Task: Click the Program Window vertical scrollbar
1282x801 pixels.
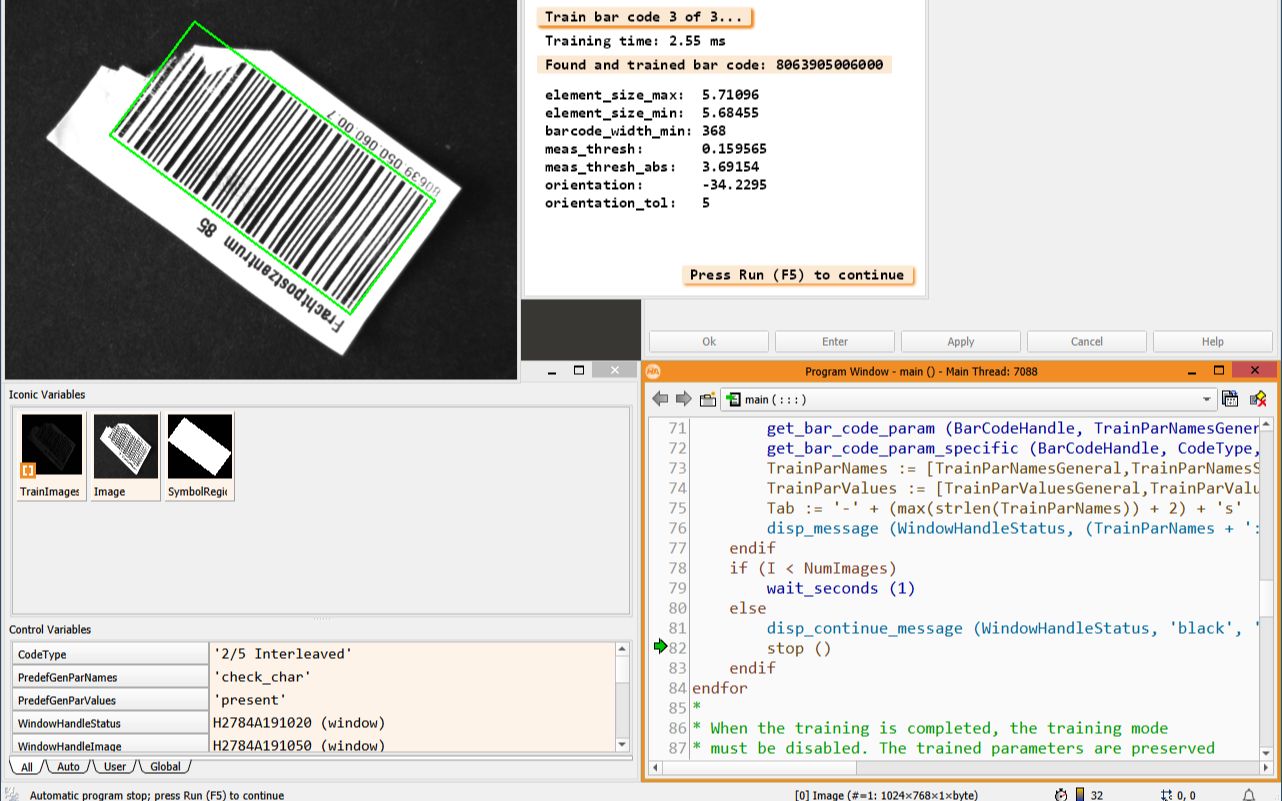Action: 1266,590
